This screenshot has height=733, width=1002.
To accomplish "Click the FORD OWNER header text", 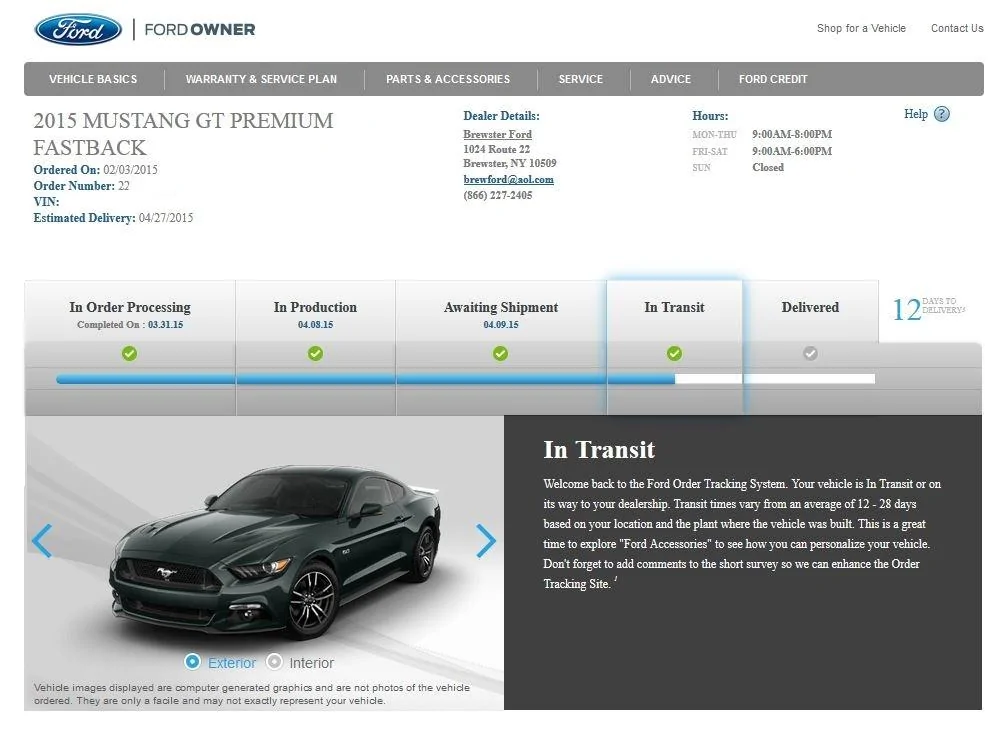I will 200,29.
